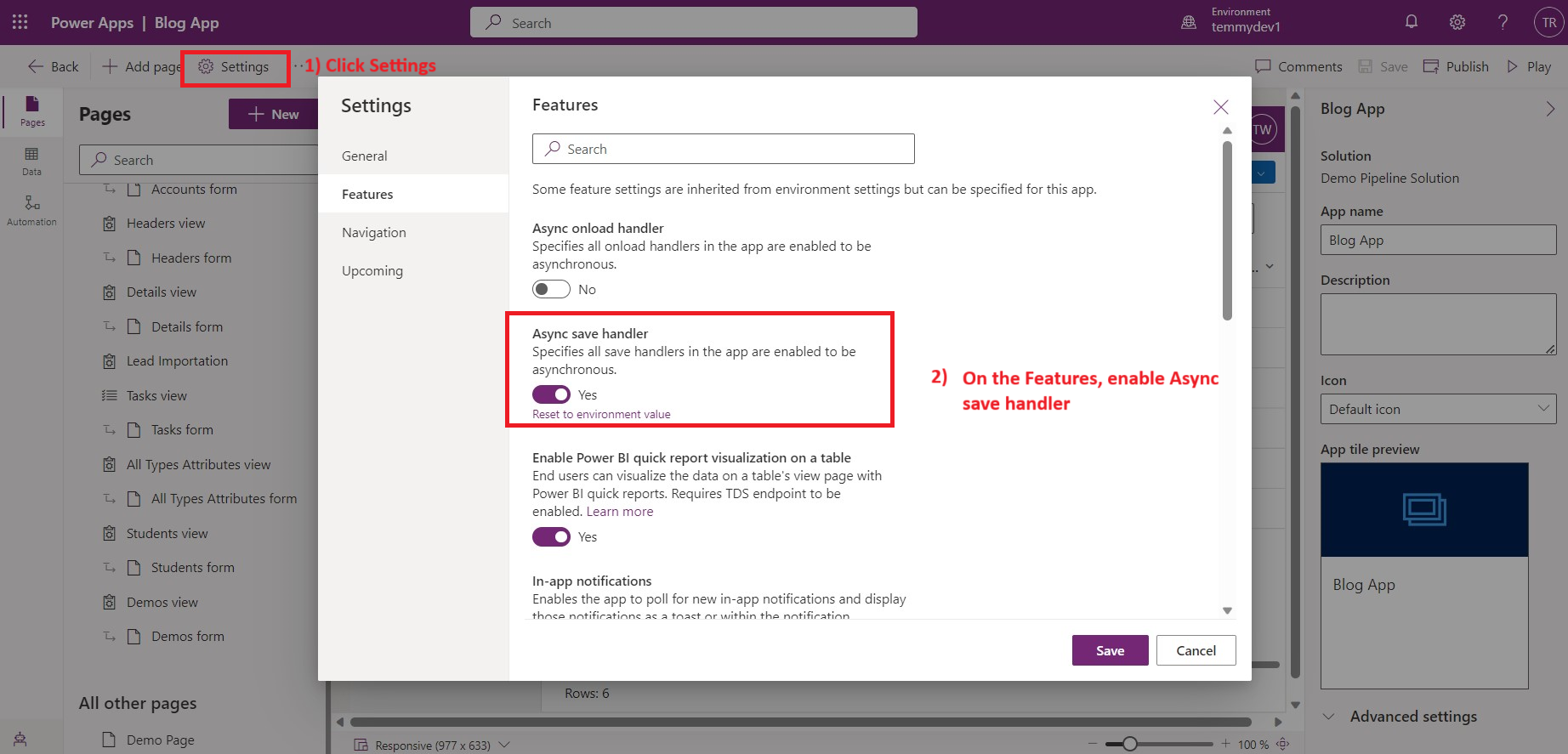Click the Description text area
This screenshot has height=754, width=1568.
1438,324
